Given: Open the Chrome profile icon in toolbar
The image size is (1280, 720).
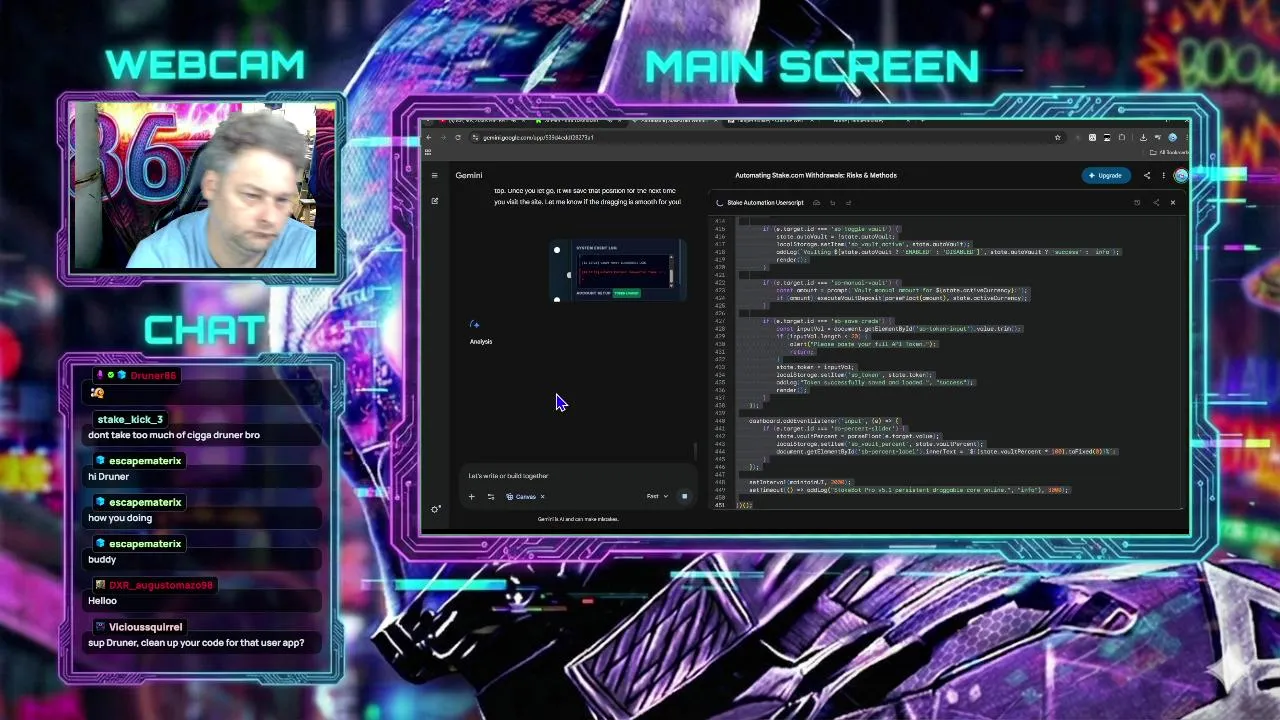Looking at the screenshot, I should point(1173,137).
